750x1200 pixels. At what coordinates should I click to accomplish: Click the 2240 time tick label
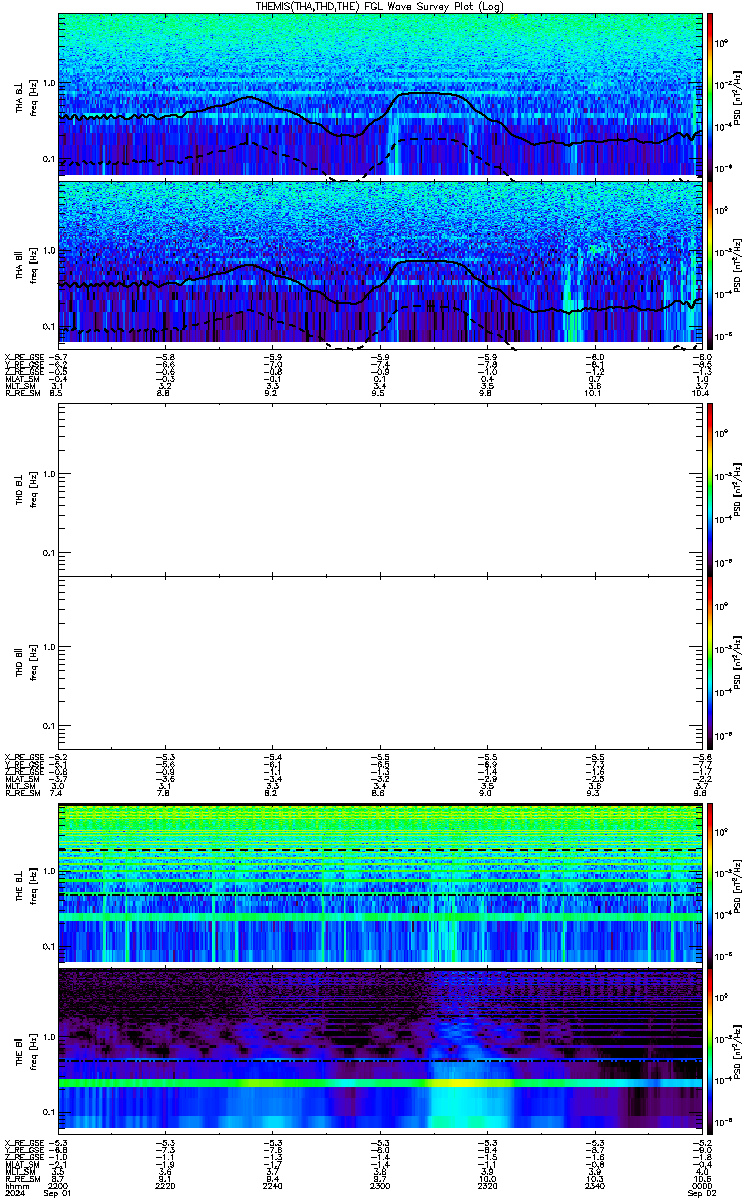click(x=273, y=1184)
